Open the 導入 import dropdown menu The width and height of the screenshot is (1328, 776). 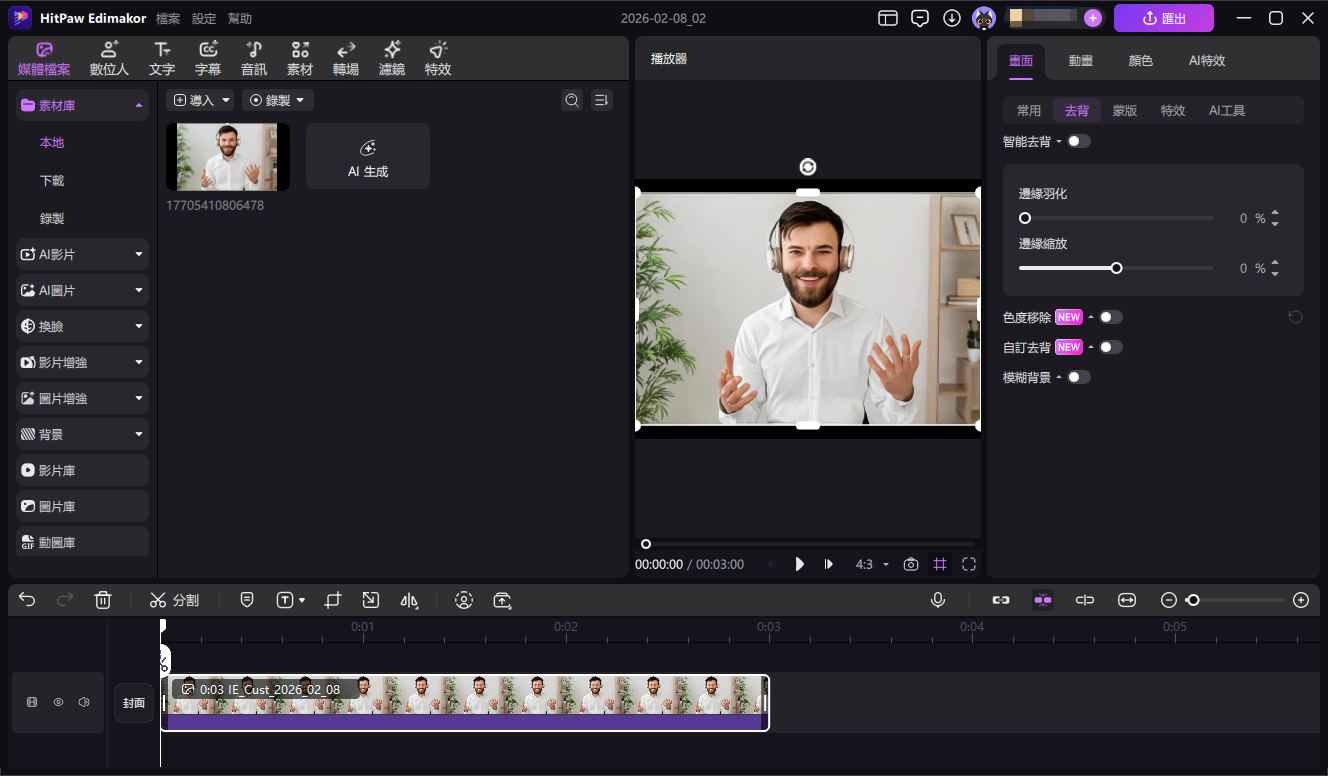tap(201, 99)
